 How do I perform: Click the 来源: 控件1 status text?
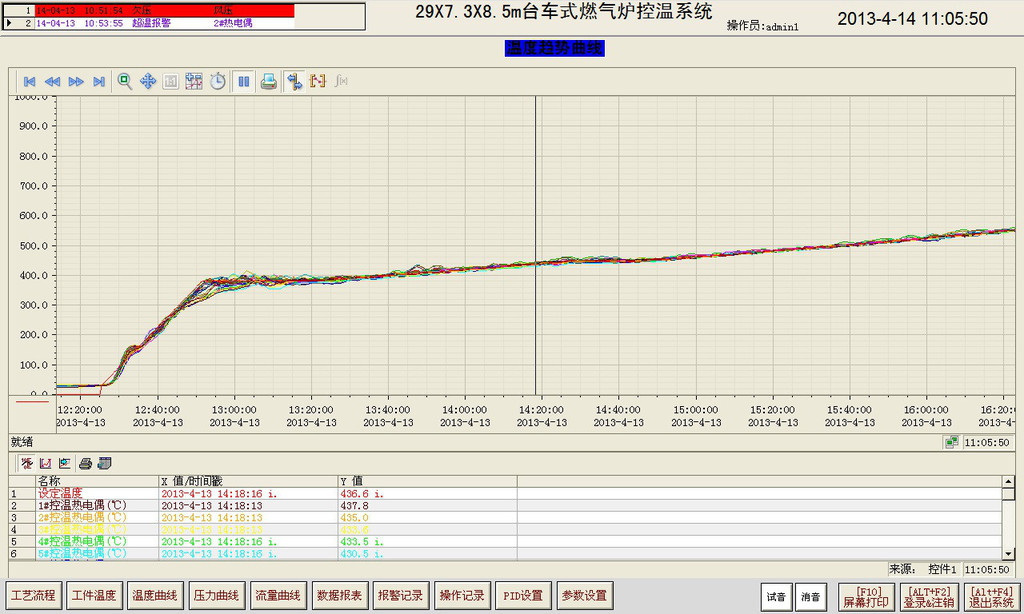[x=922, y=570]
